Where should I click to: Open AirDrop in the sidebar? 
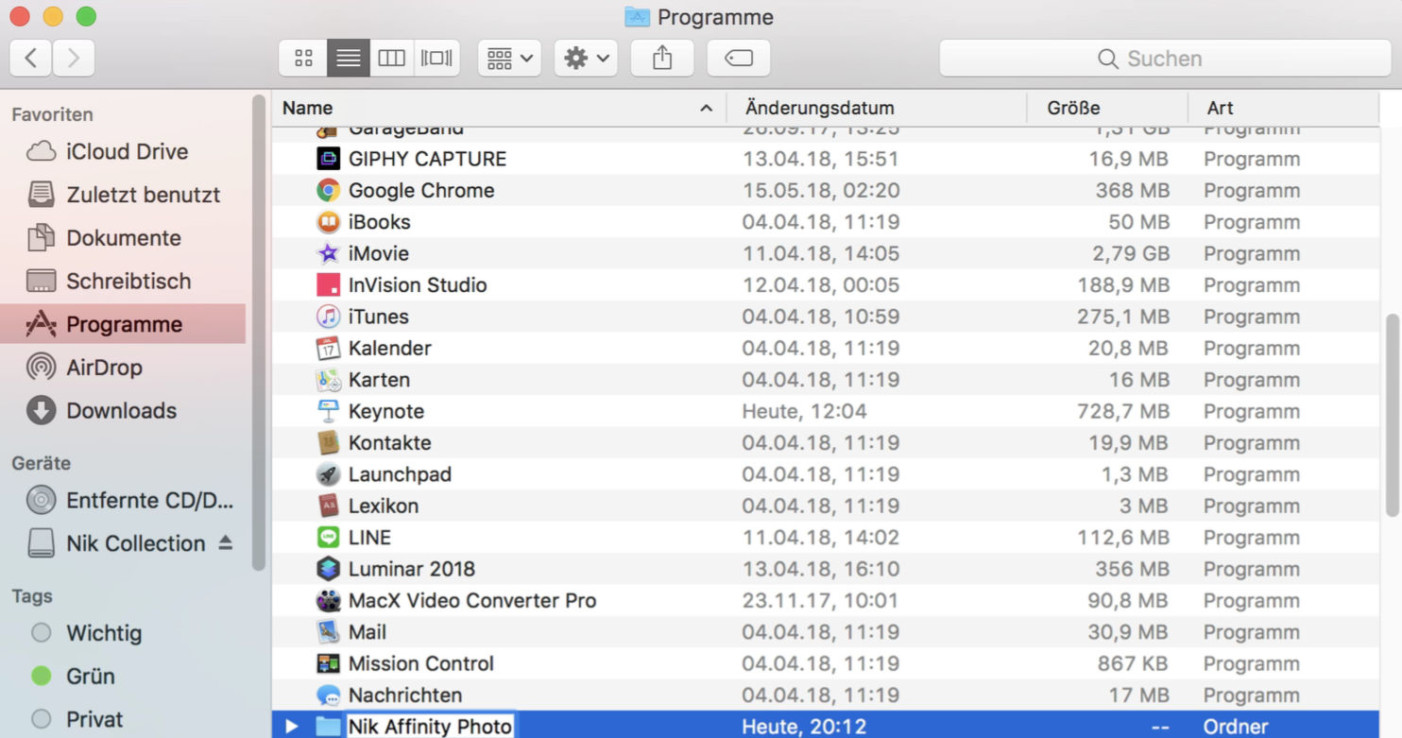[123, 367]
